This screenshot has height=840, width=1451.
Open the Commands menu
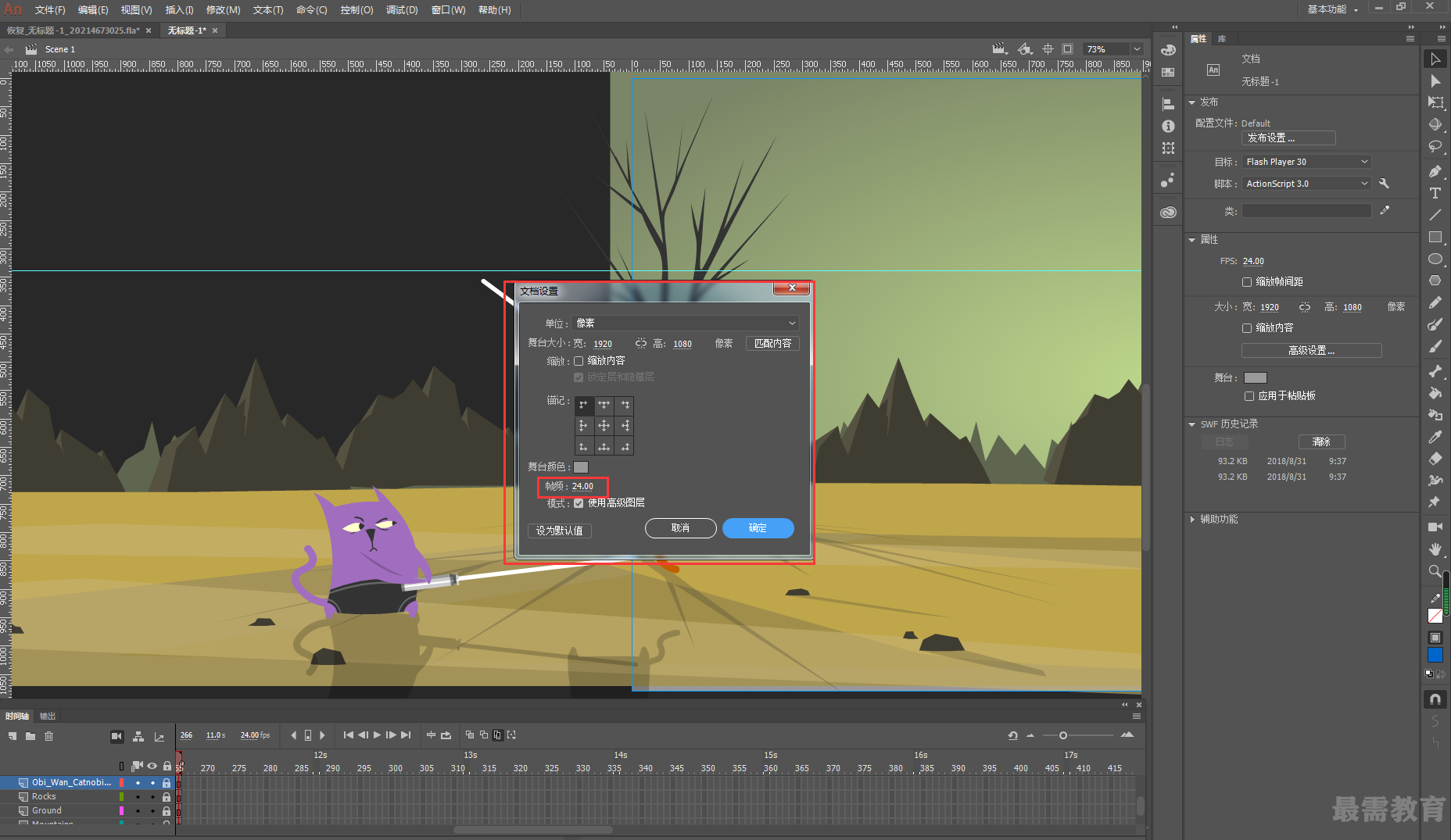312,10
